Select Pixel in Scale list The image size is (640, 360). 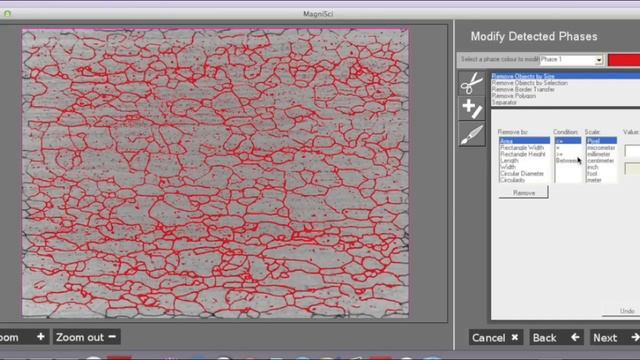[601, 141]
